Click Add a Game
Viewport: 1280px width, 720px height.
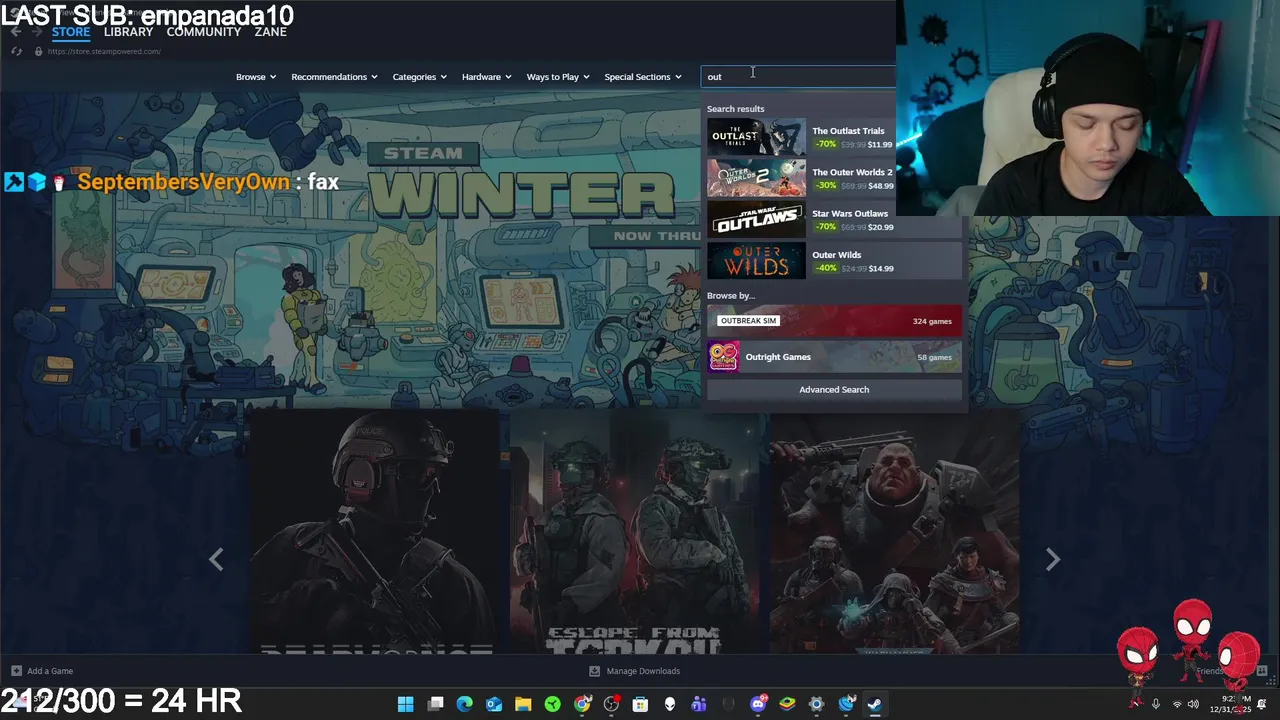(42, 671)
